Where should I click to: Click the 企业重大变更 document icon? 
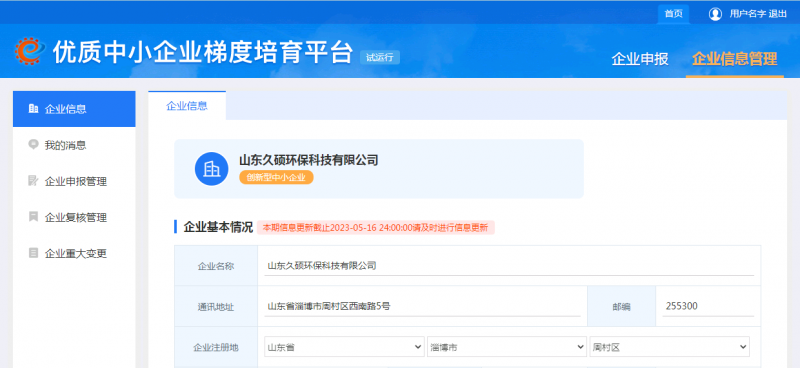(x=33, y=253)
